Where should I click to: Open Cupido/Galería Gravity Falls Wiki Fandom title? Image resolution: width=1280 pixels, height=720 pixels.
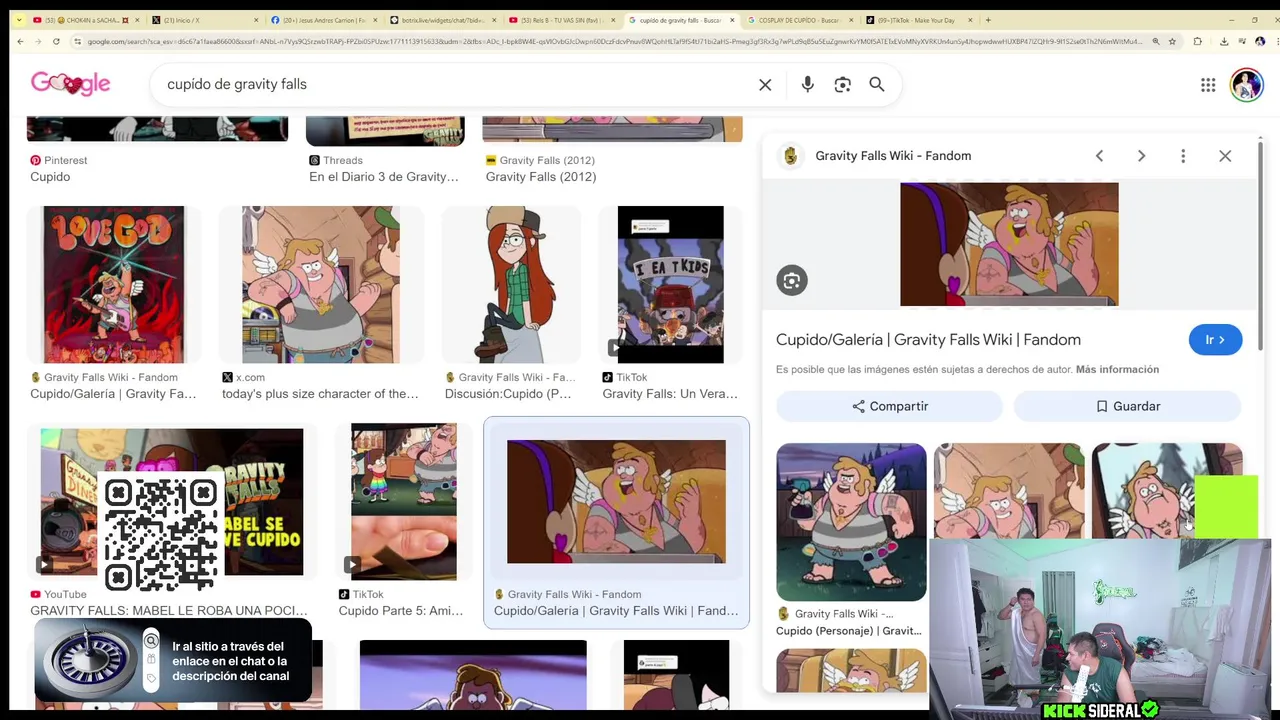pos(928,340)
